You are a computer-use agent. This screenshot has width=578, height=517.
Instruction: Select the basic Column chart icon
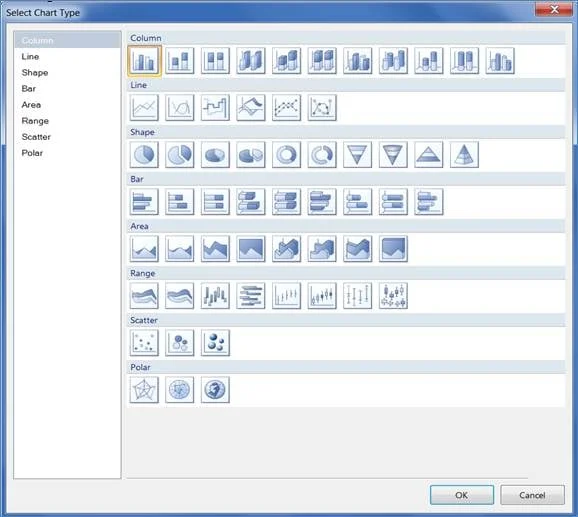[144, 61]
